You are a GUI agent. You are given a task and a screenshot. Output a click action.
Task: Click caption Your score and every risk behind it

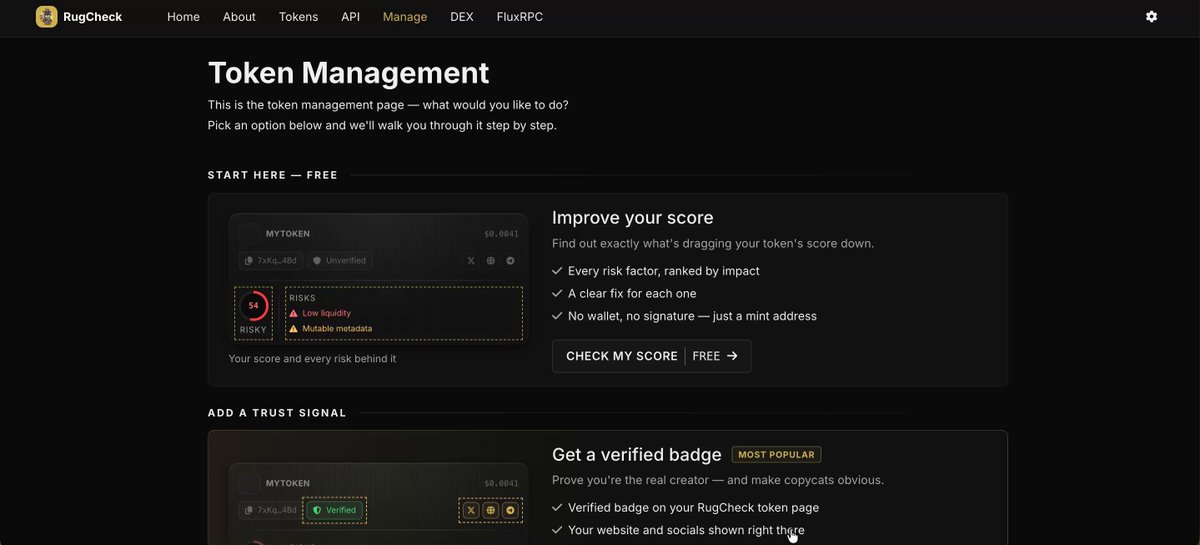(312, 358)
